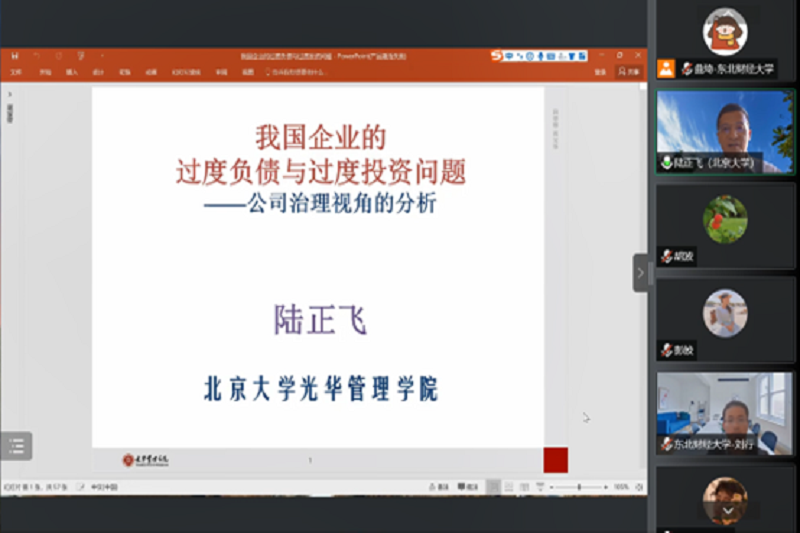Click the cartoon avatar of the 东北财经大学 participant at the top

click(725, 32)
